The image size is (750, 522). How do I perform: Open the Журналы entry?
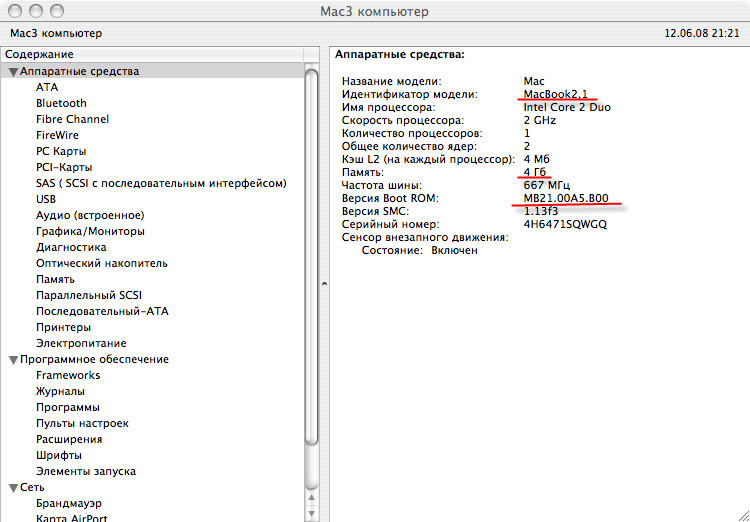60,391
